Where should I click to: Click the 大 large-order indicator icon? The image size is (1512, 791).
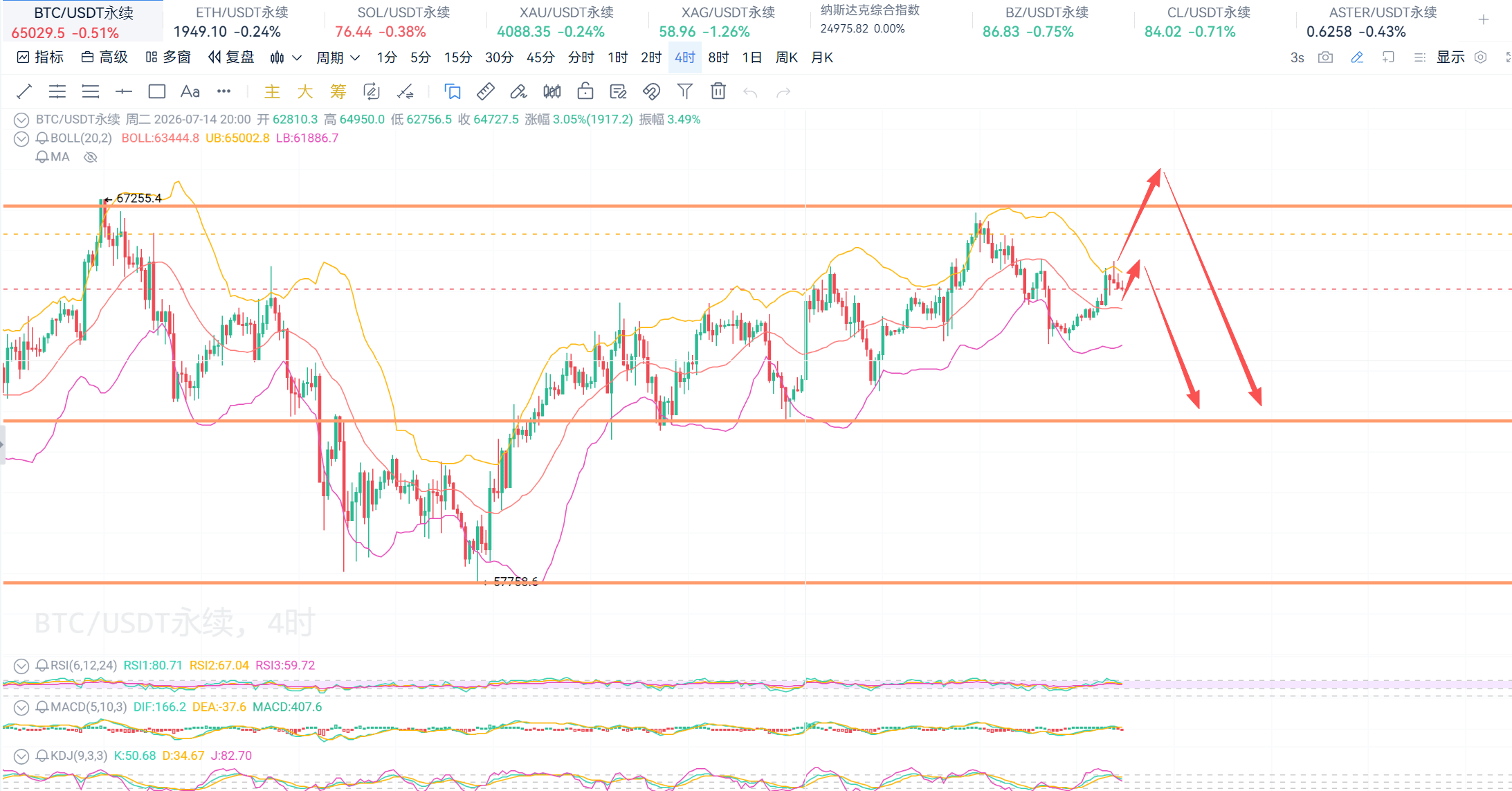click(305, 91)
